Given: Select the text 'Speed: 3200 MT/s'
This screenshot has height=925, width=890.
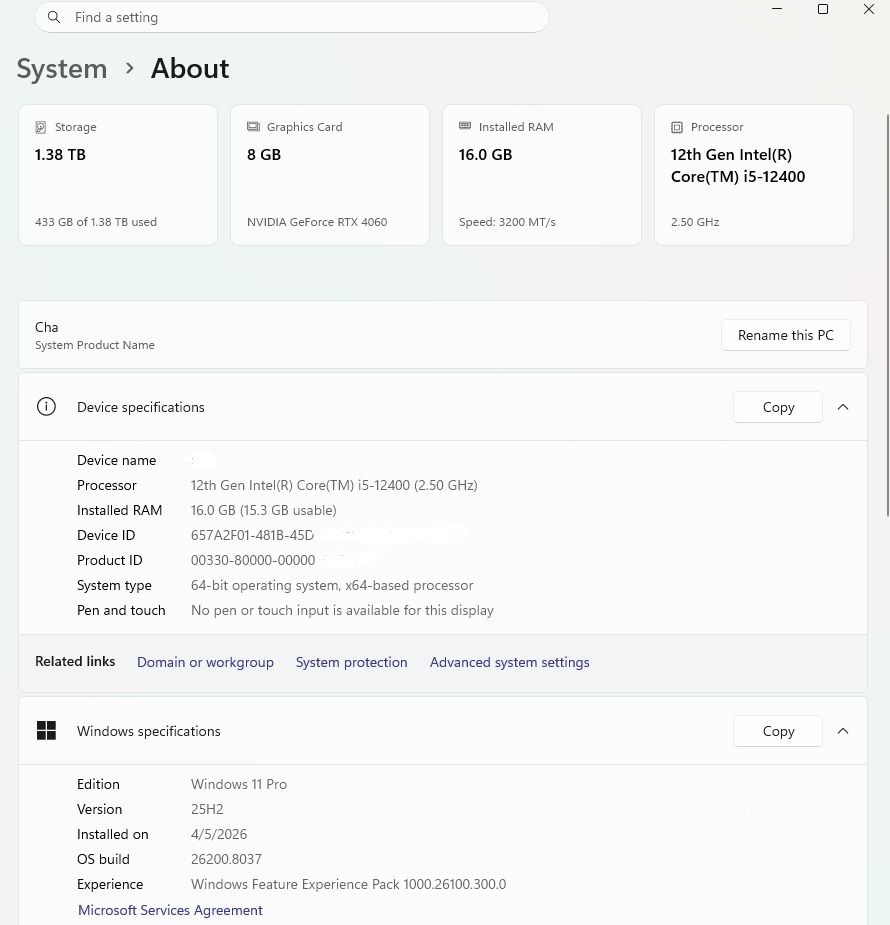Looking at the screenshot, I should [x=507, y=222].
